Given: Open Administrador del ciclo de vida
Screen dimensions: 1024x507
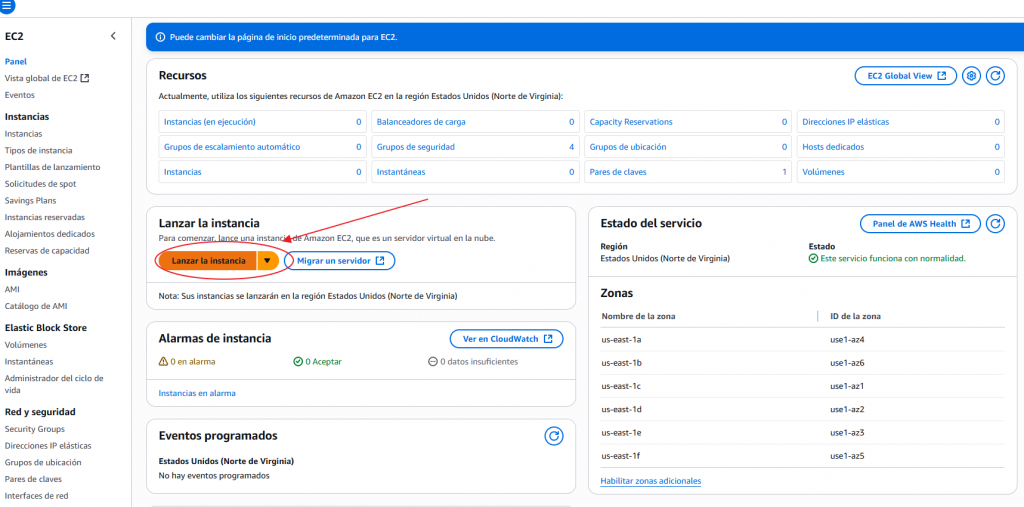Looking at the screenshot, I should tap(54, 384).
